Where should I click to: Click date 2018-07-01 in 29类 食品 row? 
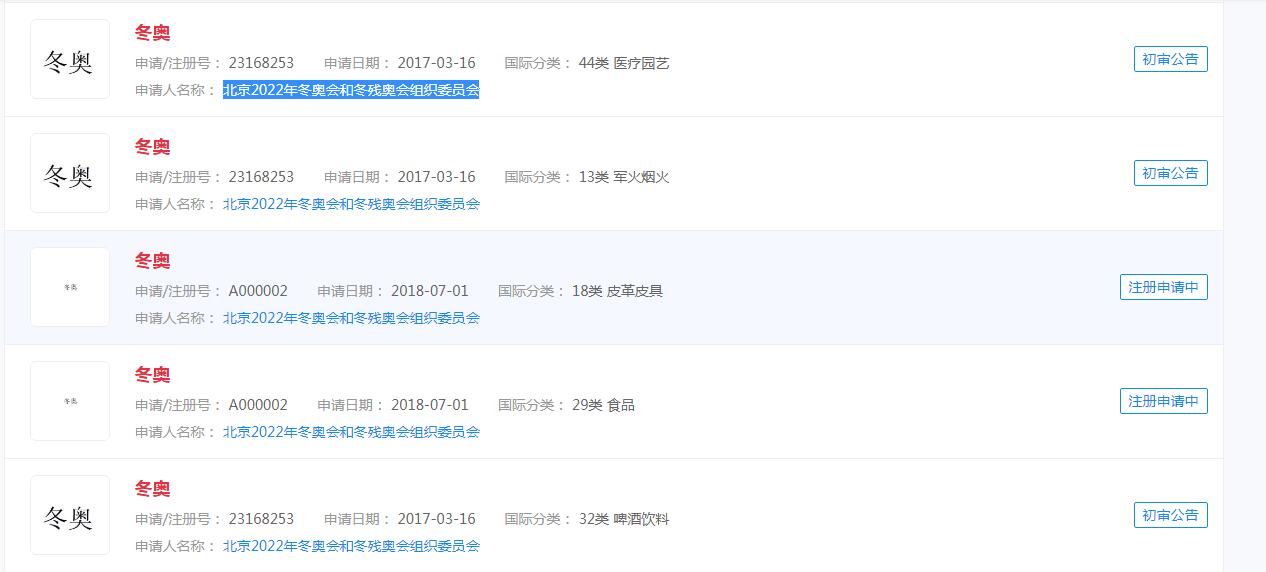(x=430, y=405)
